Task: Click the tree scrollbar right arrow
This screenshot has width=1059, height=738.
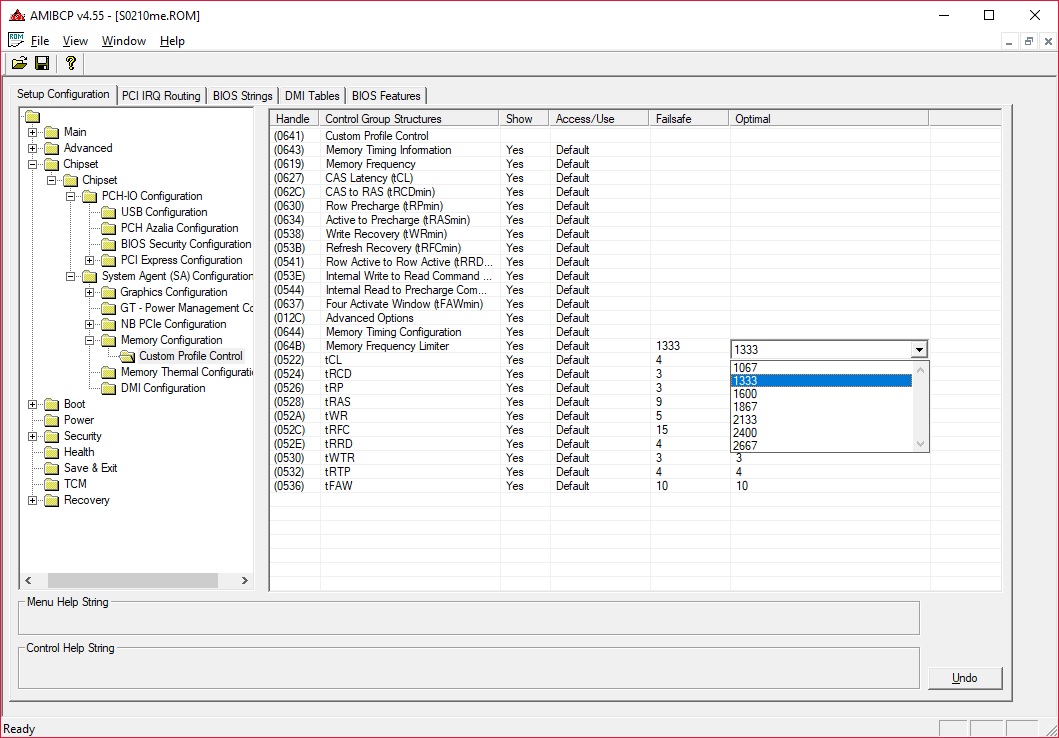Action: coord(244,580)
